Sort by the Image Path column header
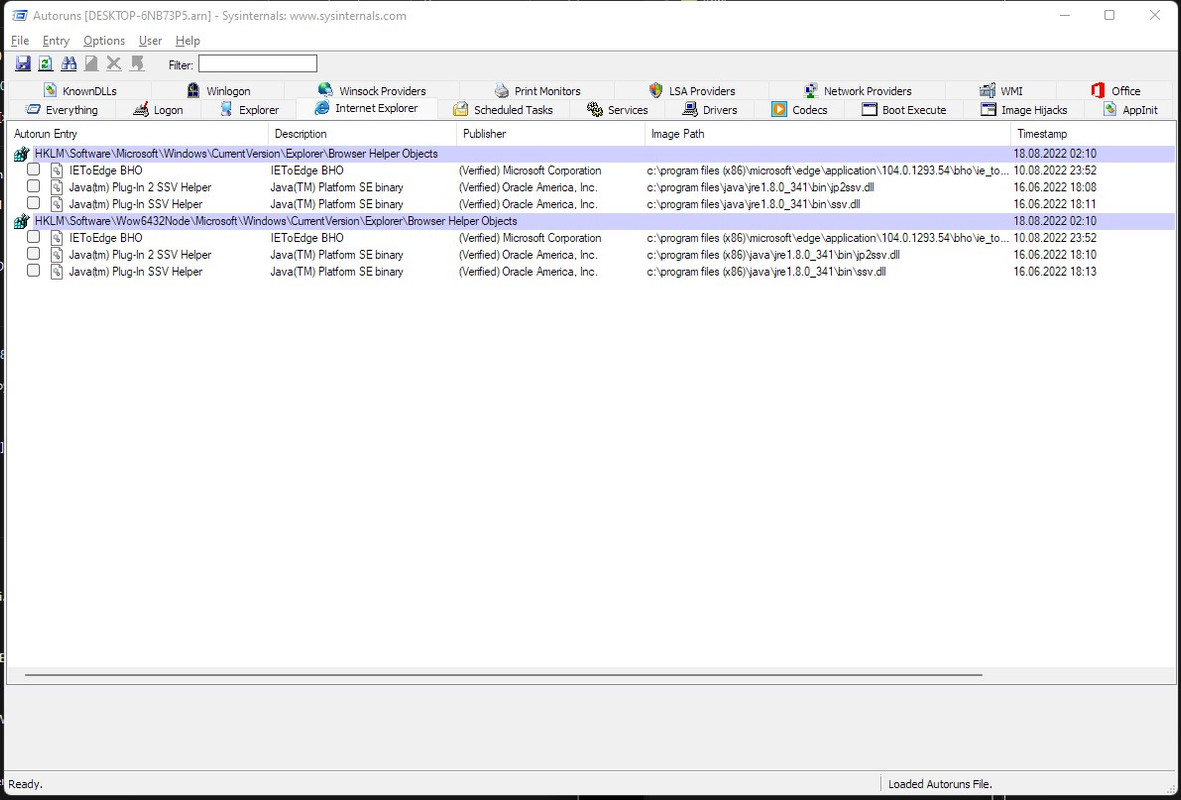Image resolution: width=1181 pixels, height=800 pixels. (828, 134)
